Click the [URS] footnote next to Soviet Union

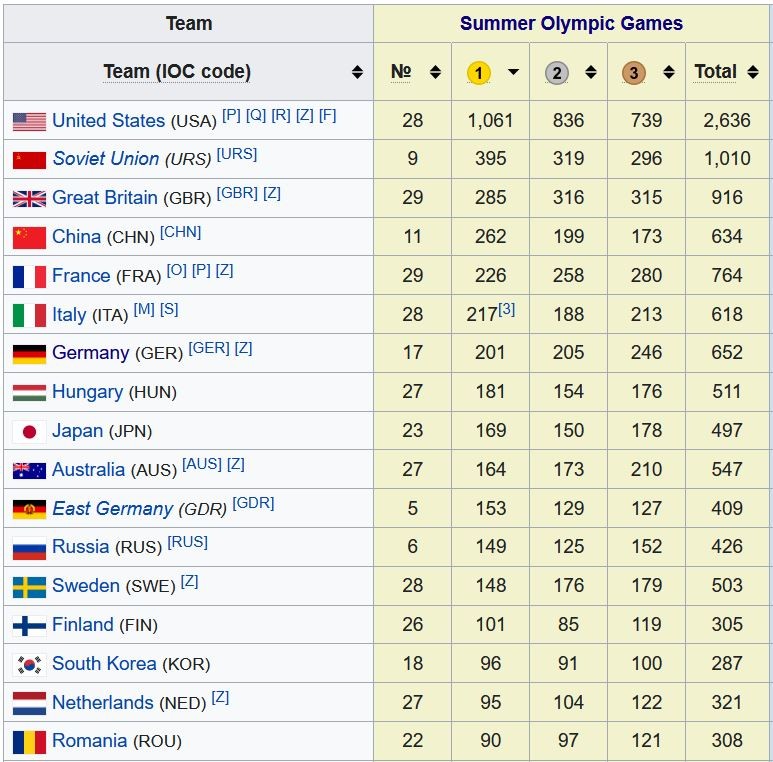coord(237,154)
